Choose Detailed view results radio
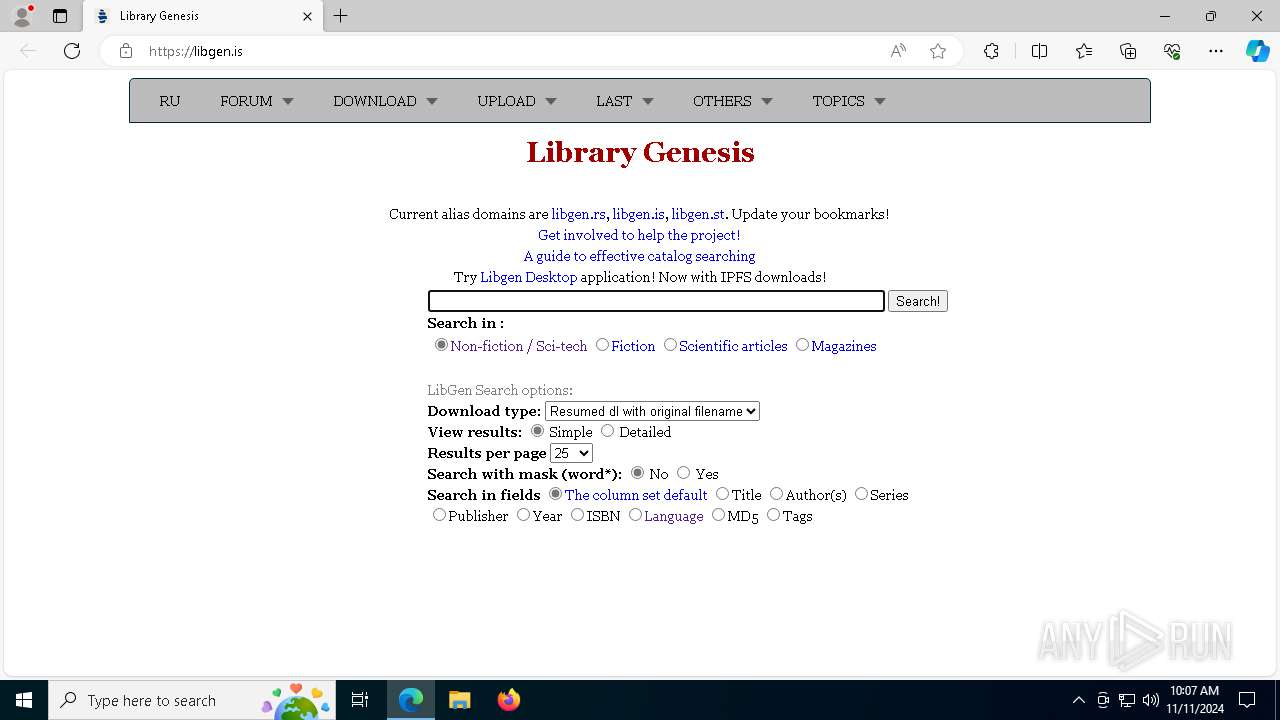 coord(607,431)
